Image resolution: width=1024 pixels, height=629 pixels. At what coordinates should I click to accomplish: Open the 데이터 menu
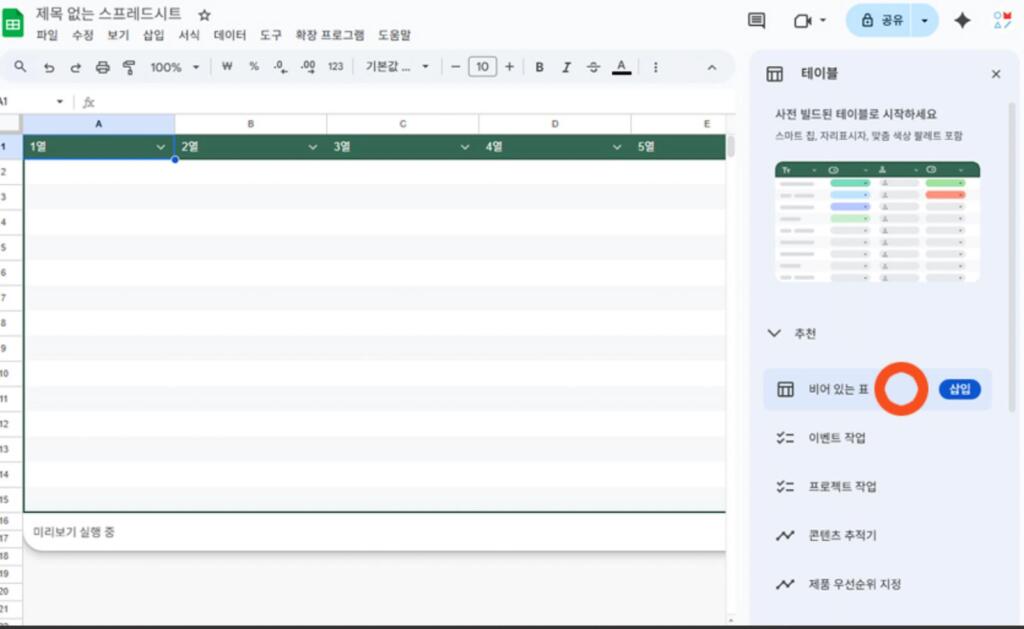click(230, 35)
